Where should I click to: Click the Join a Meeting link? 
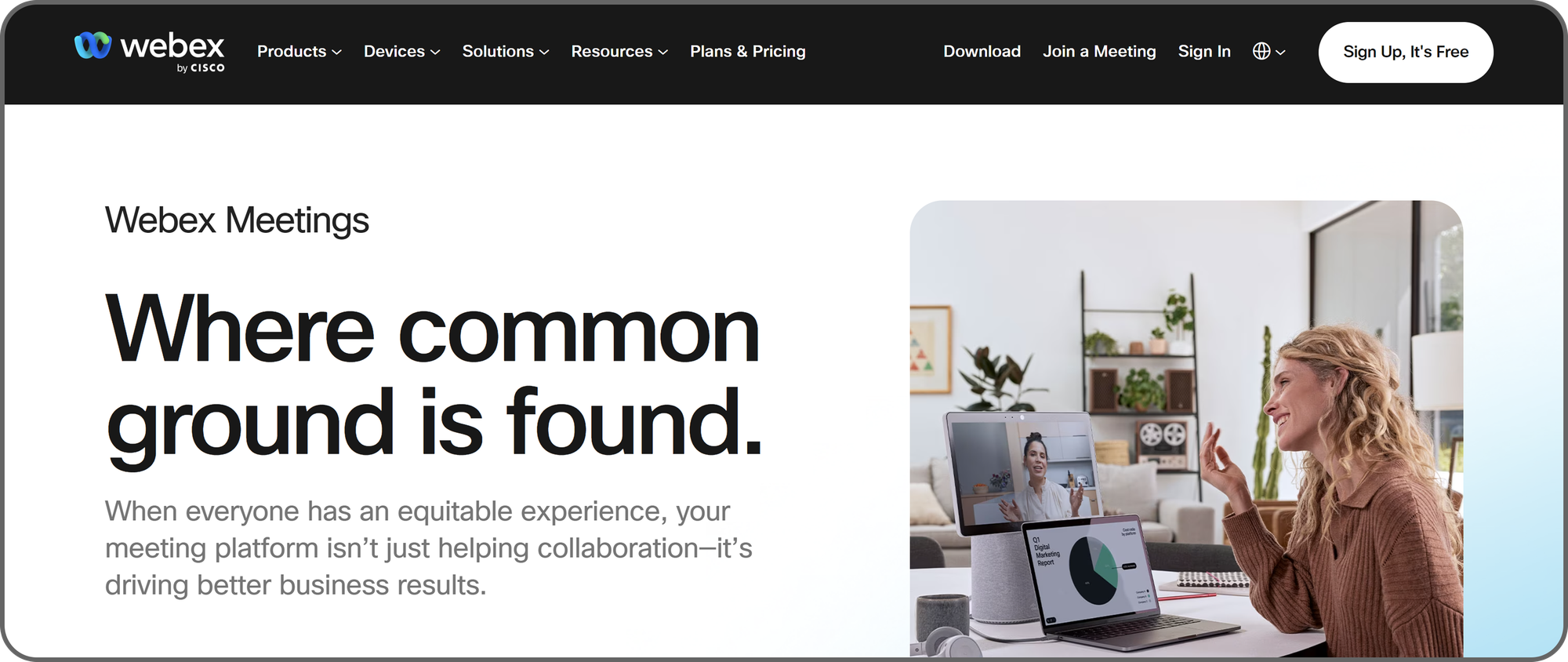click(1099, 51)
